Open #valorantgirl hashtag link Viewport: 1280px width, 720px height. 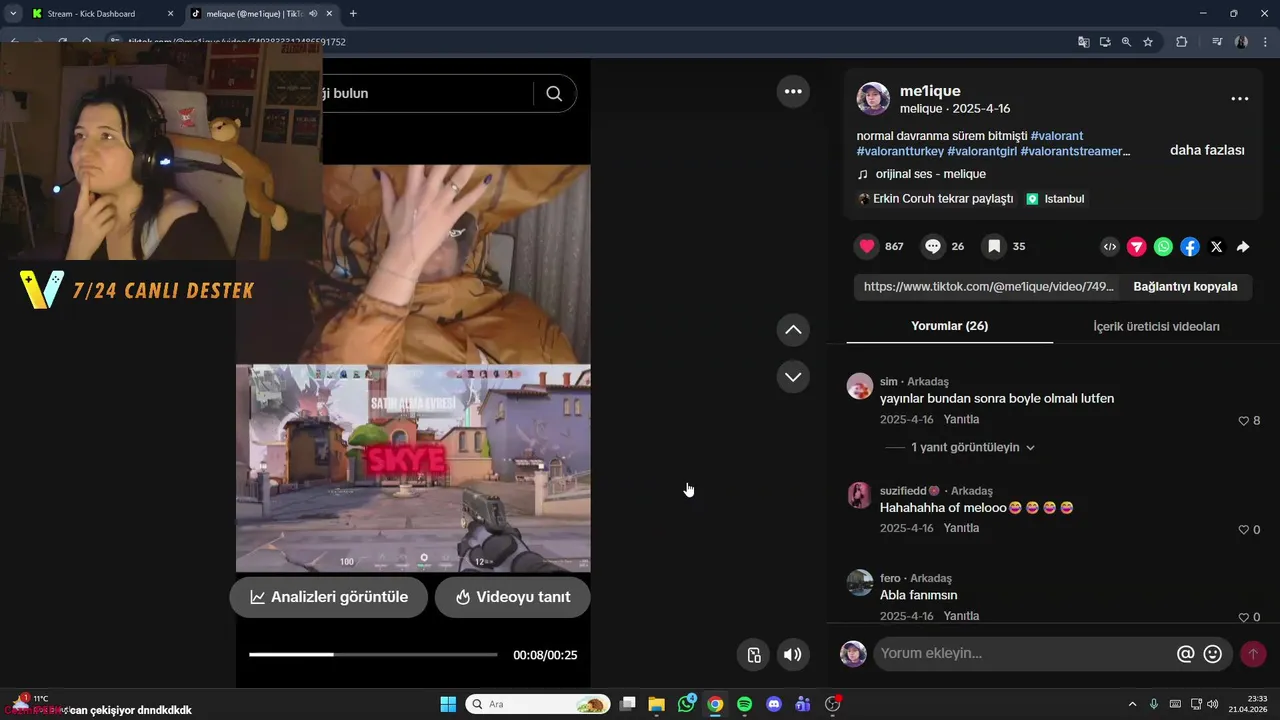[x=982, y=151]
